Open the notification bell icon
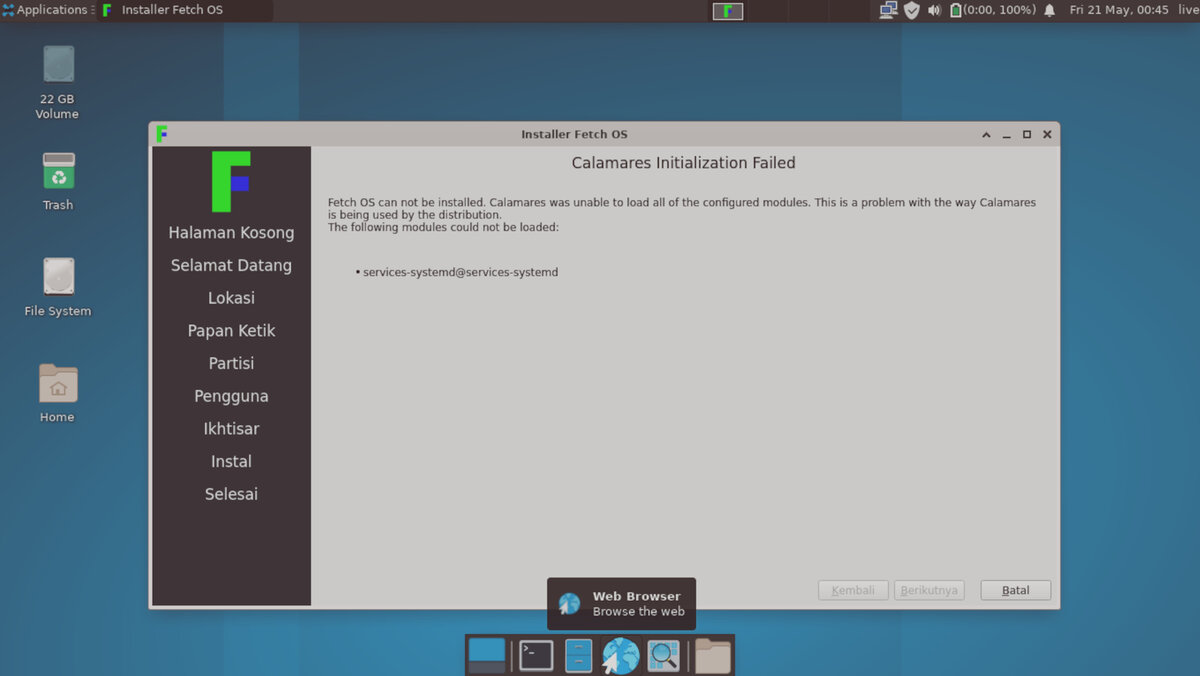1200x676 pixels. (1049, 10)
